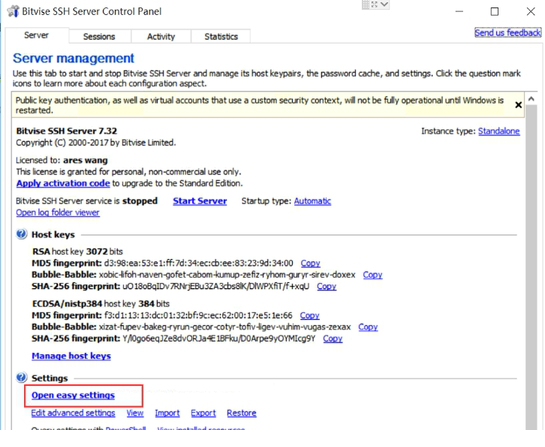
Task: Click Edit advanced settings link
Action: pyautogui.click(x=73, y=413)
